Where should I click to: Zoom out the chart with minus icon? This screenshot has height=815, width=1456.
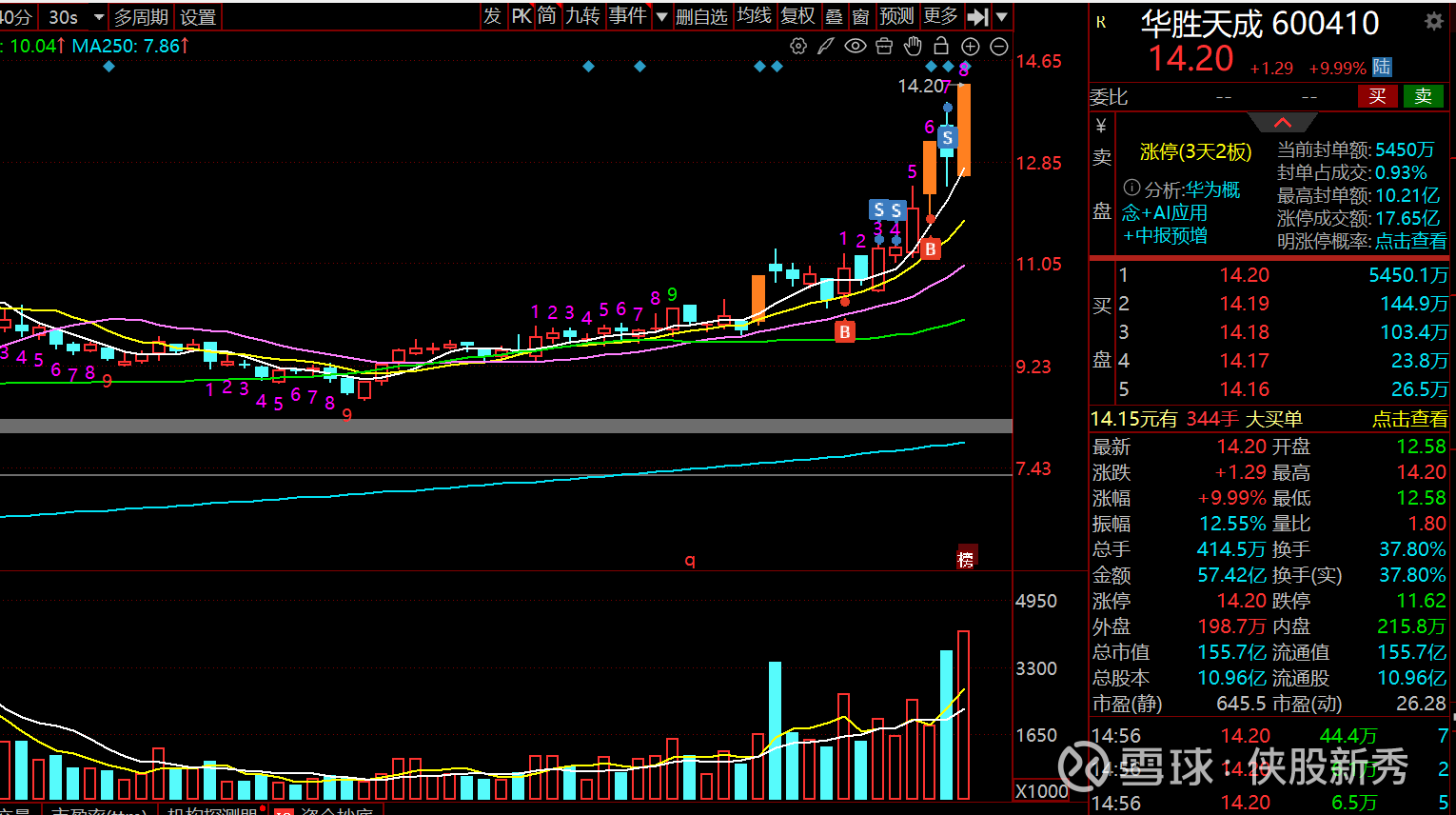[999, 47]
